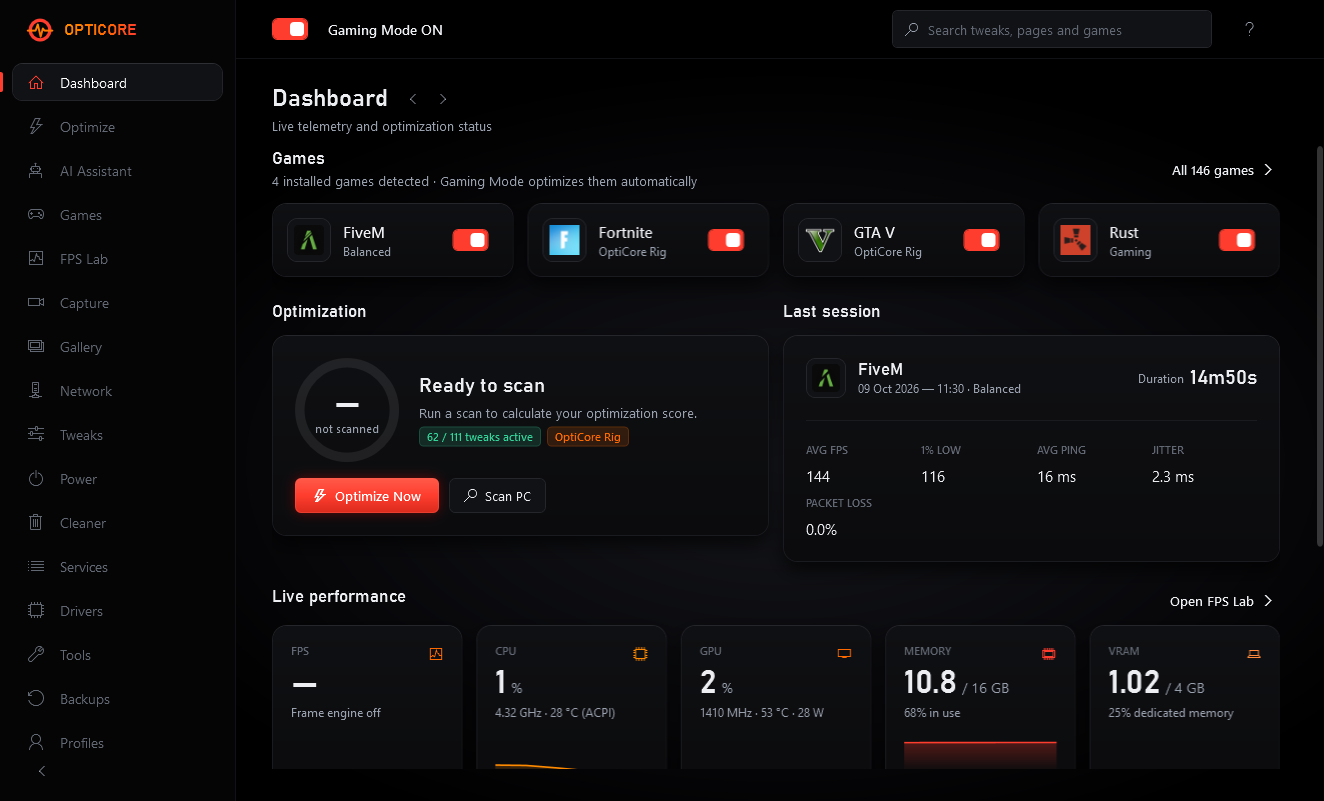Viewport: 1324px width, 801px height.
Task: Click the Fortnite game icon
Action: (565, 240)
